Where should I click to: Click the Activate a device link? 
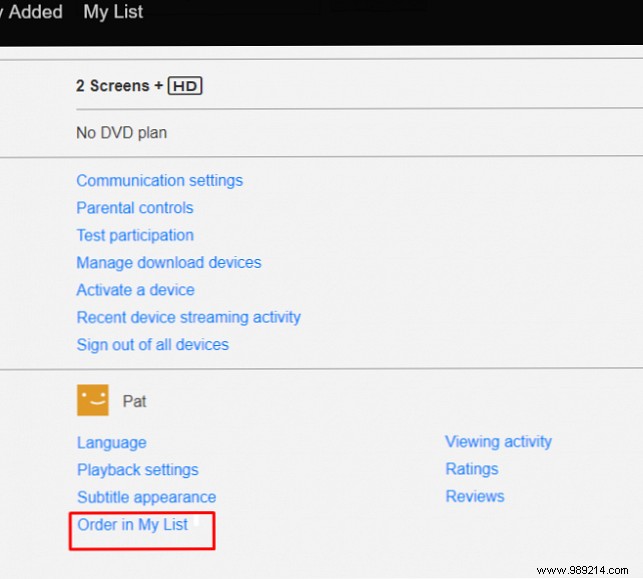[x=135, y=290]
